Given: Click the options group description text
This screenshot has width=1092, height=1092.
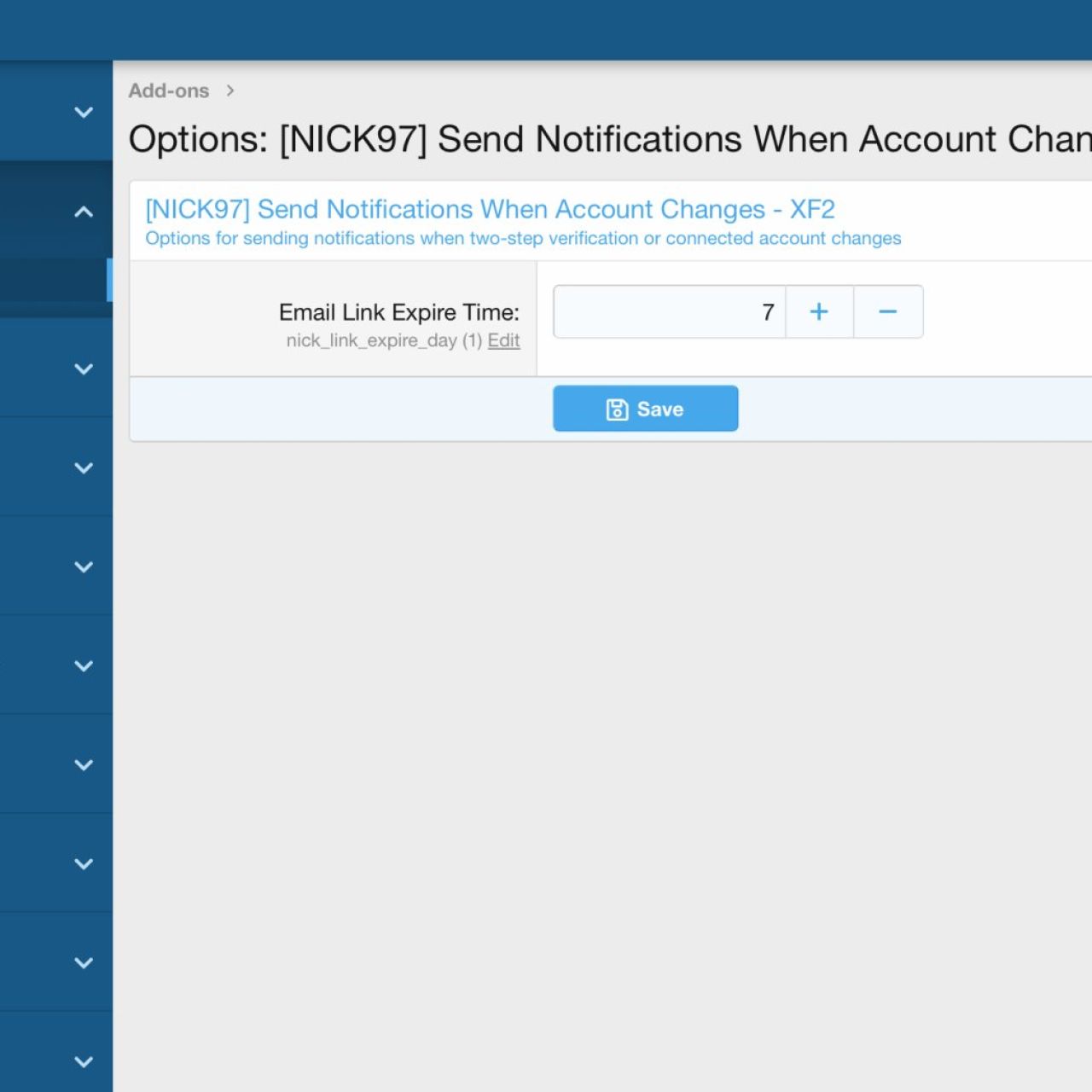Looking at the screenshot, I should click(x=523, y=238).
